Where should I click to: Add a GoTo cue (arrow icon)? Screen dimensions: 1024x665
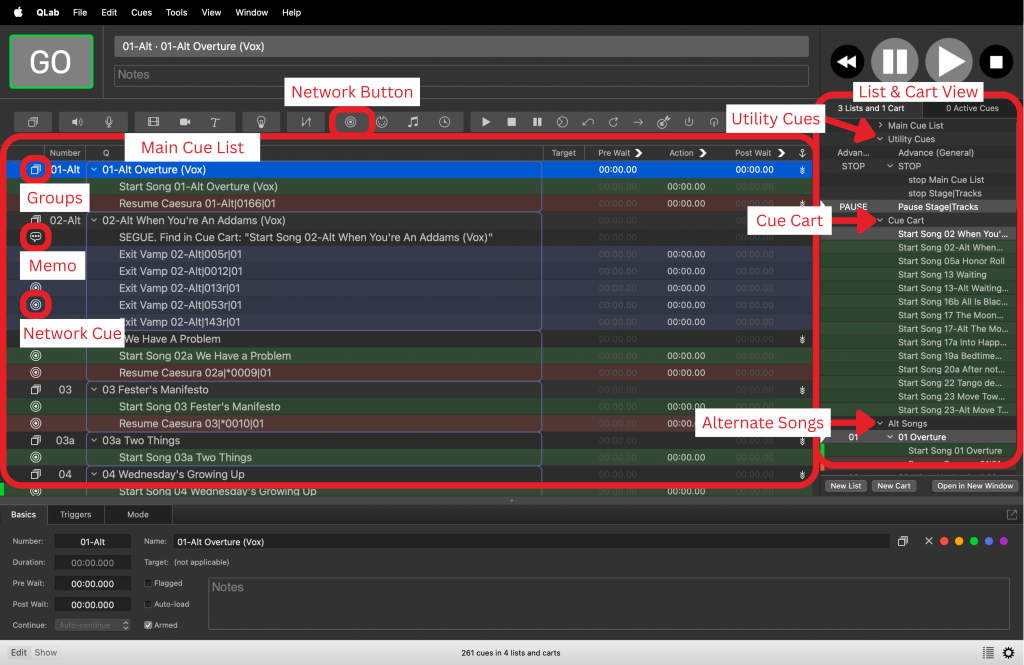click(638, 122)
